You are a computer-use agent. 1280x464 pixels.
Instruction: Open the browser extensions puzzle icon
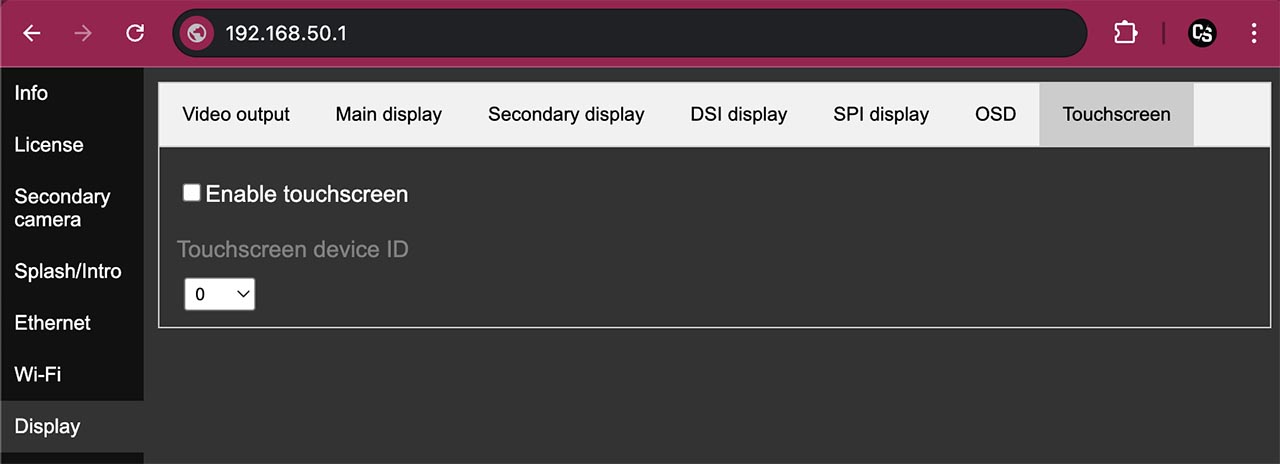click(1125, 33)
